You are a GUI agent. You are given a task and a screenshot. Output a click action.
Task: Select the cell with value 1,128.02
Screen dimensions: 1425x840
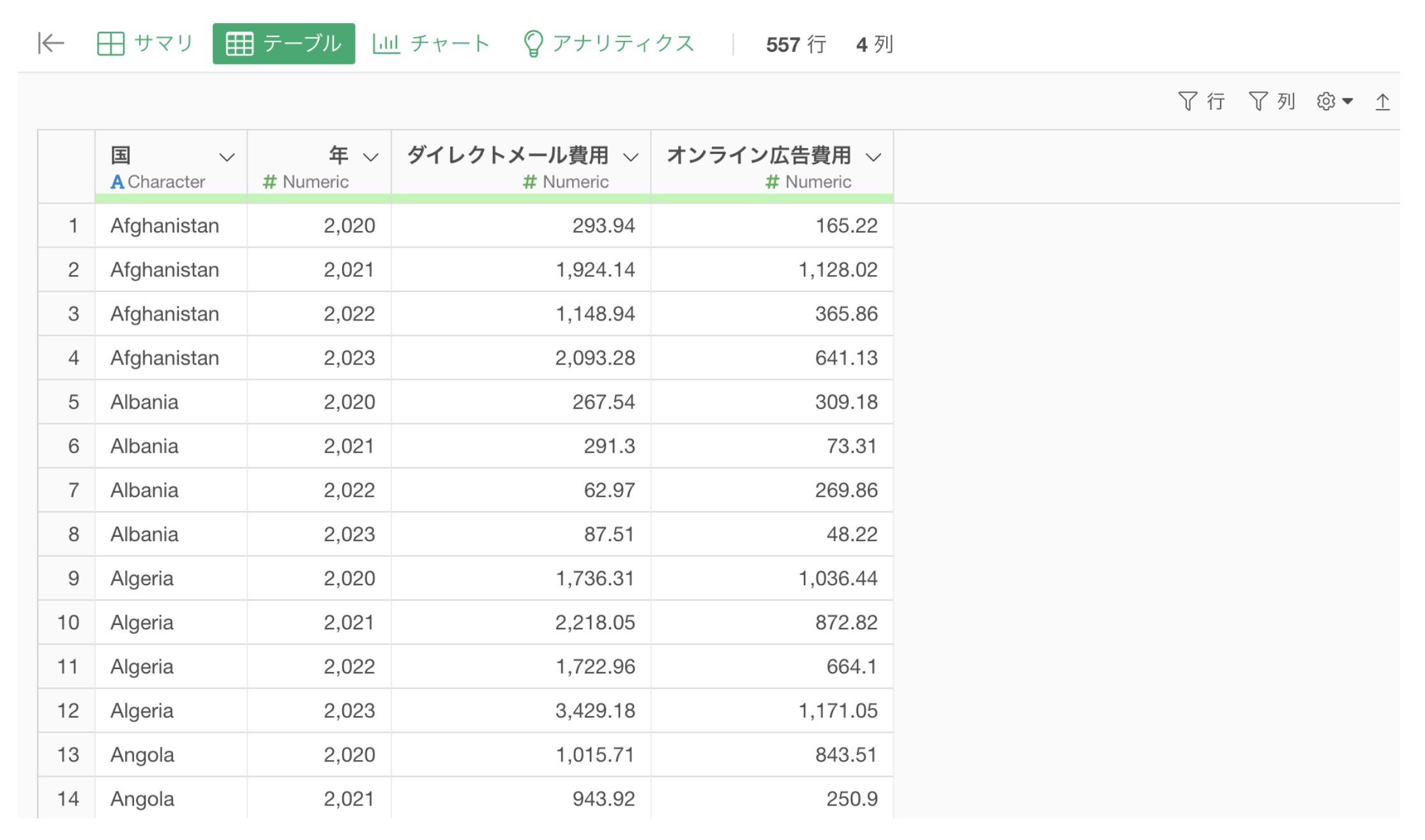pyautogui.click(x=772, y=269)
